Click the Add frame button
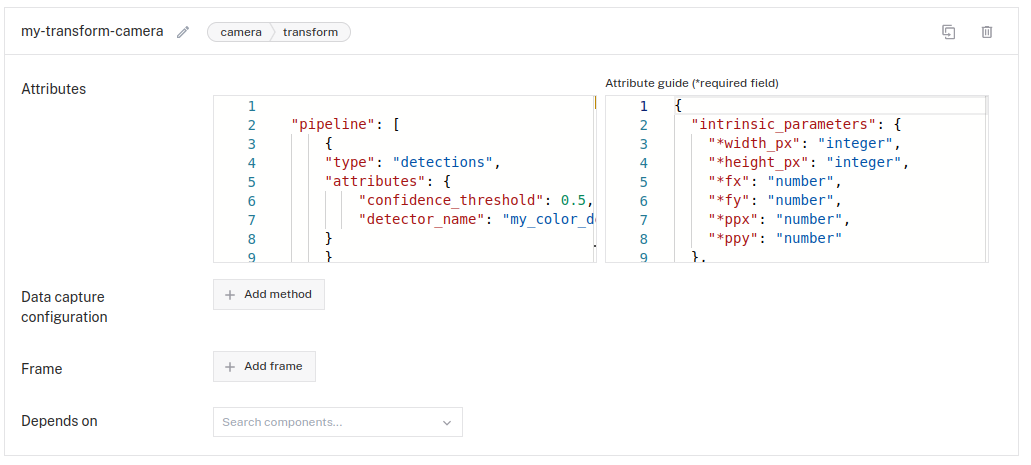This screenshot has width=1031, height=465. click(x=265, y=367)
